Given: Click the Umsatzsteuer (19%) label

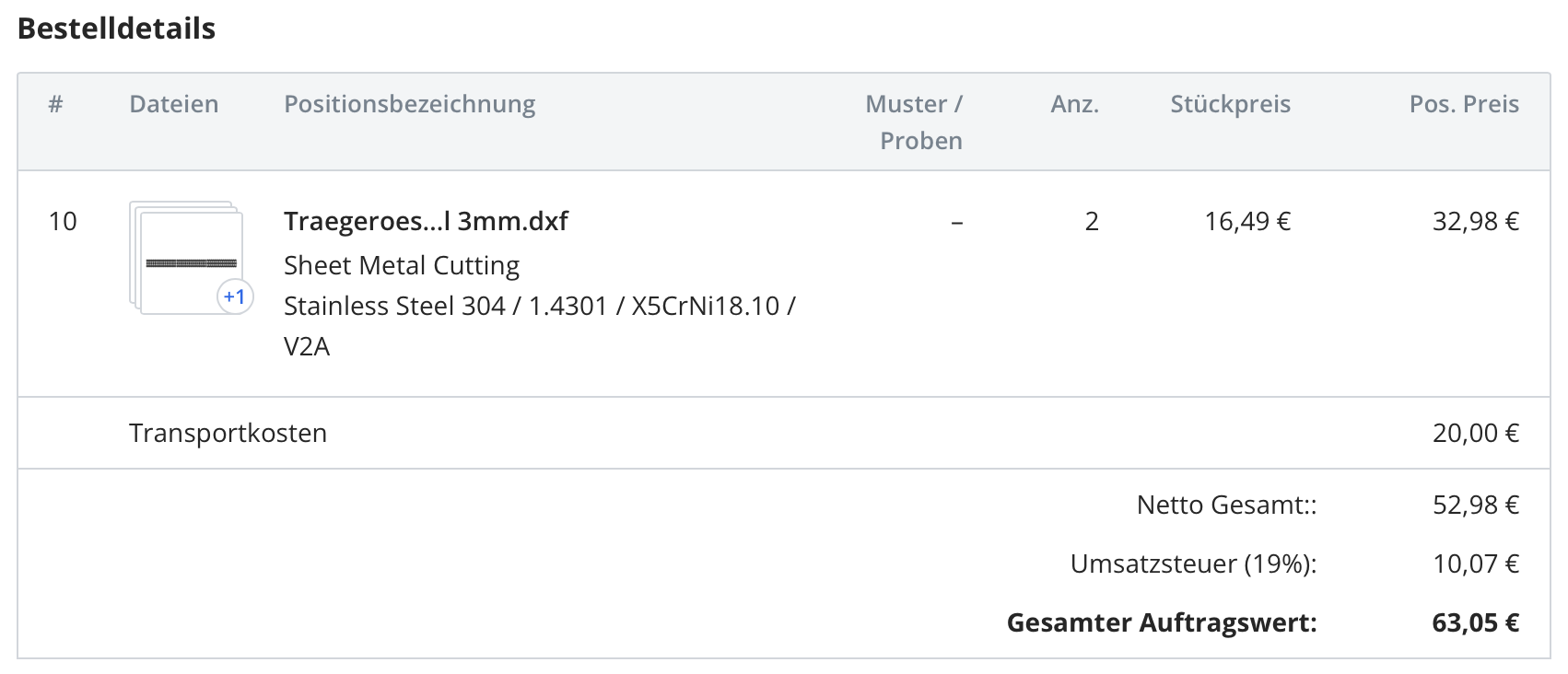Looking at the screenshot, I should pyautogui.click(x=1193, y=564).
